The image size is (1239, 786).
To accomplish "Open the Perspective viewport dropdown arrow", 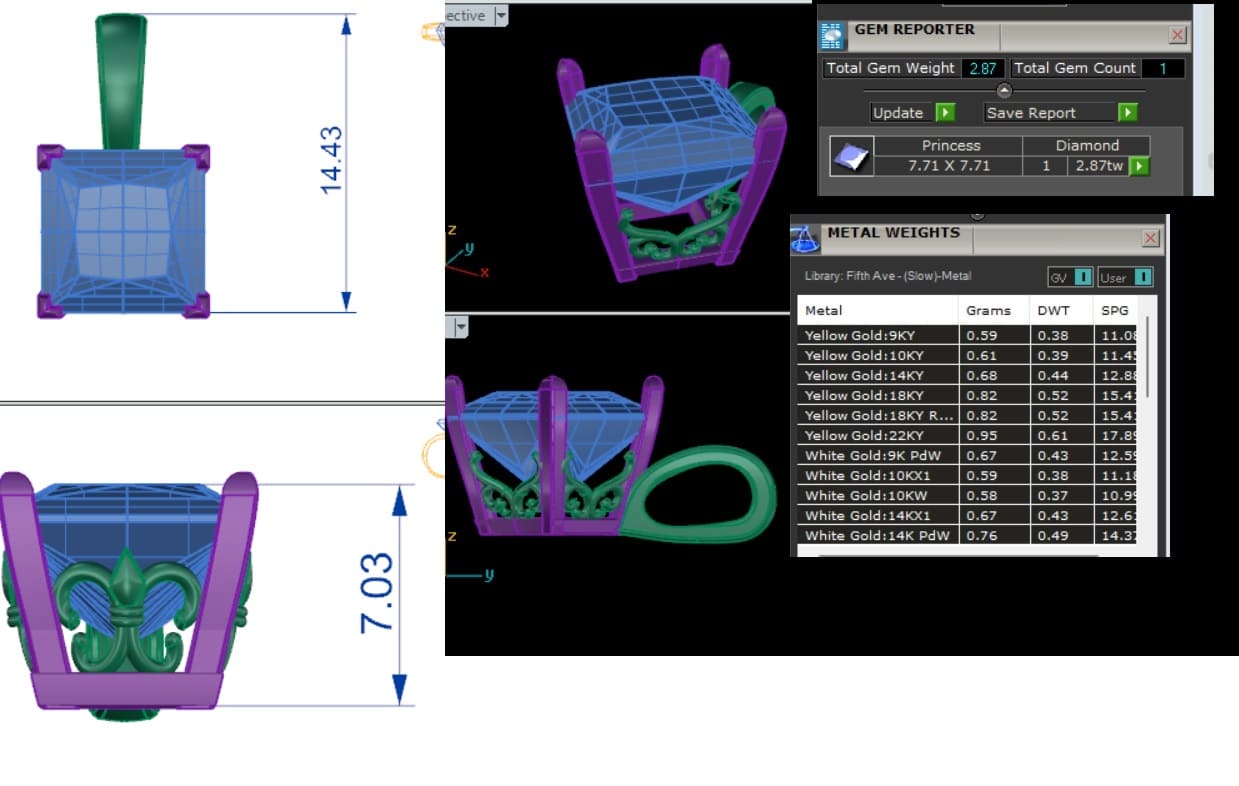I will [x=500, y=15].
